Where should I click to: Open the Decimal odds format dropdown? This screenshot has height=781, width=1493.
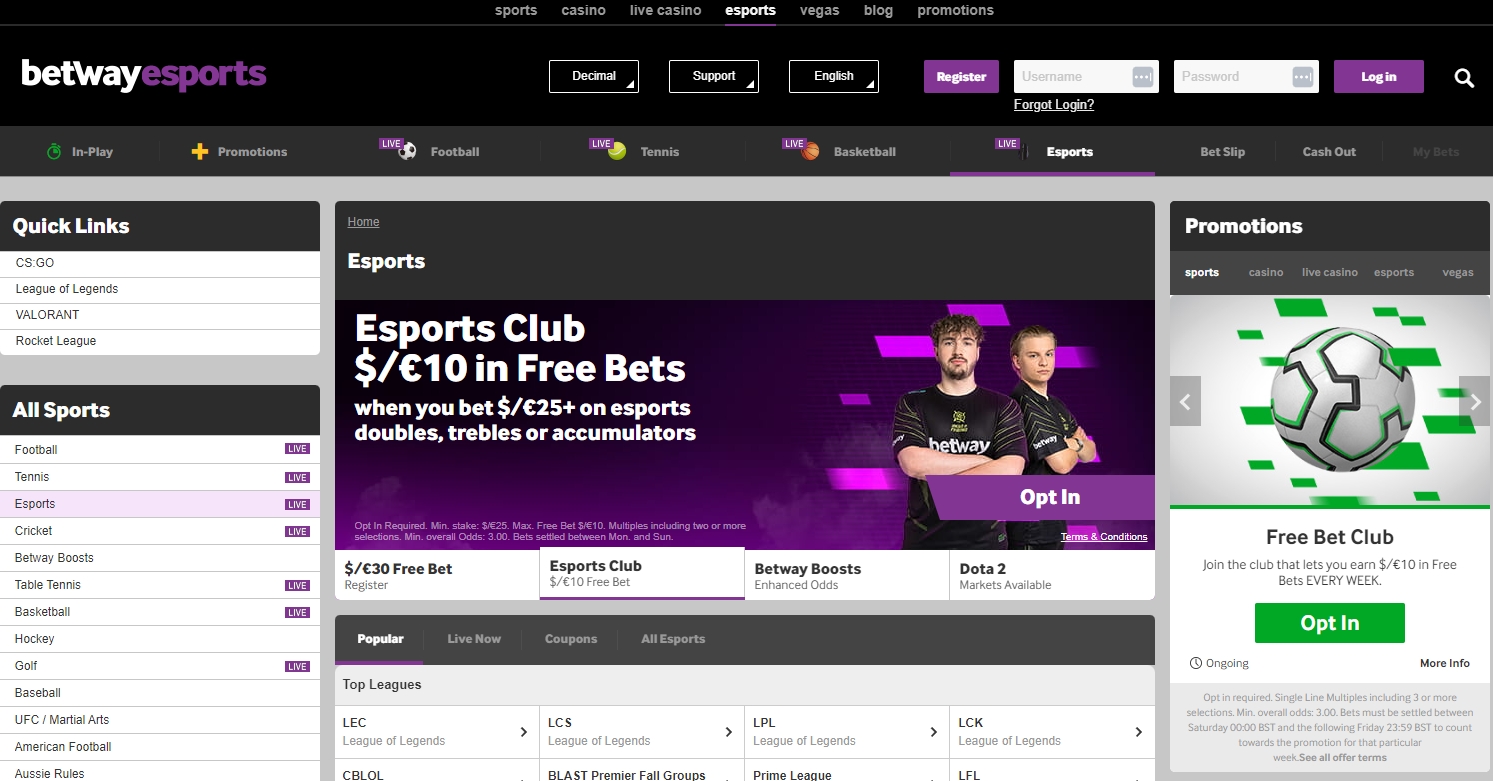click(594, 76)
